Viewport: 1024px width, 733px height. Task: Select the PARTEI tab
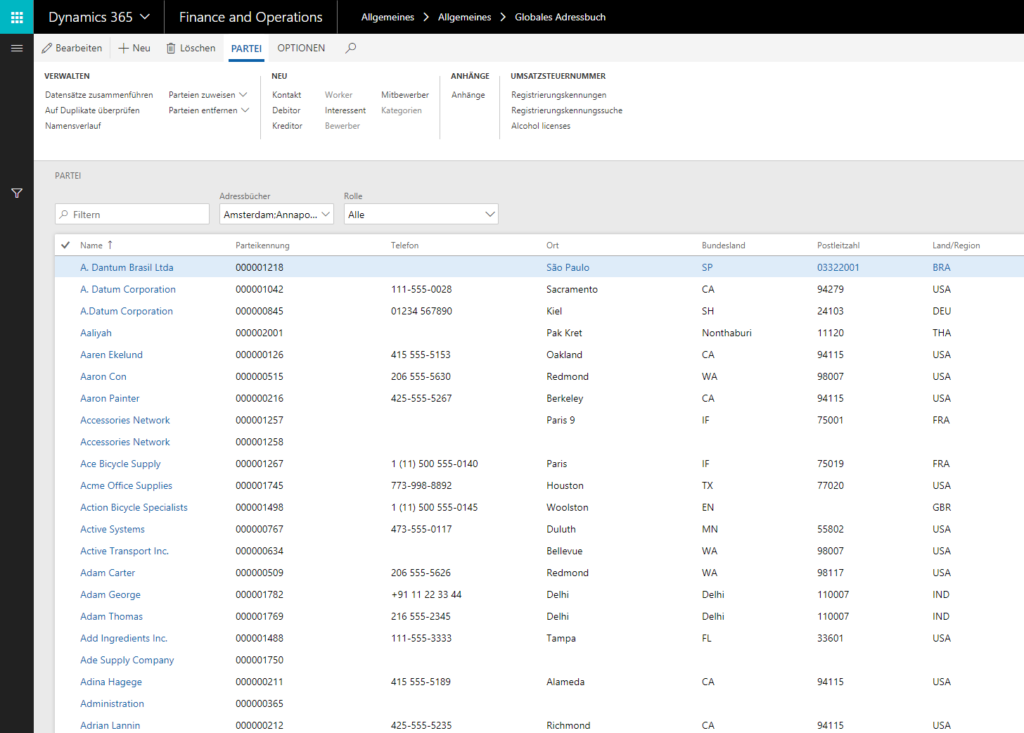[x=246, y=48]
